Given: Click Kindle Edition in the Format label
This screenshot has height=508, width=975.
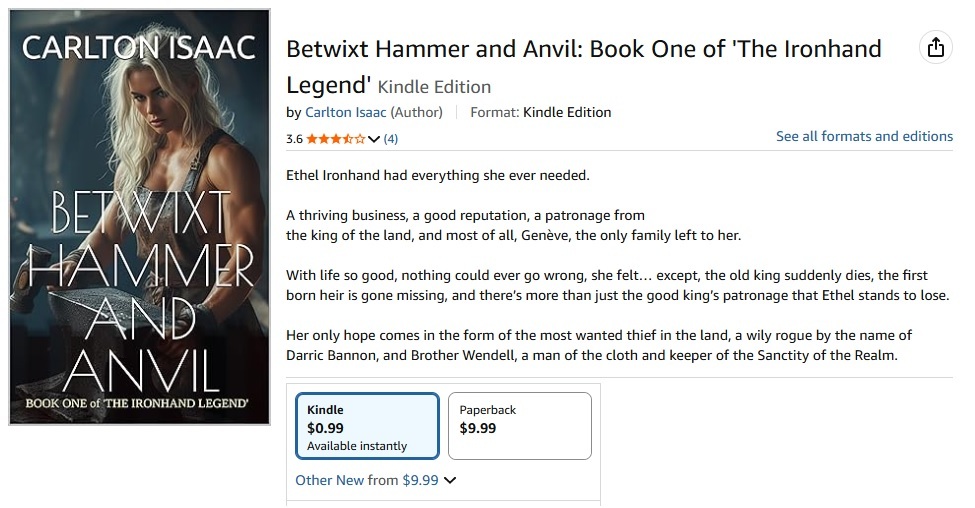Looking at the screenshot, I should tap(567, 112).
